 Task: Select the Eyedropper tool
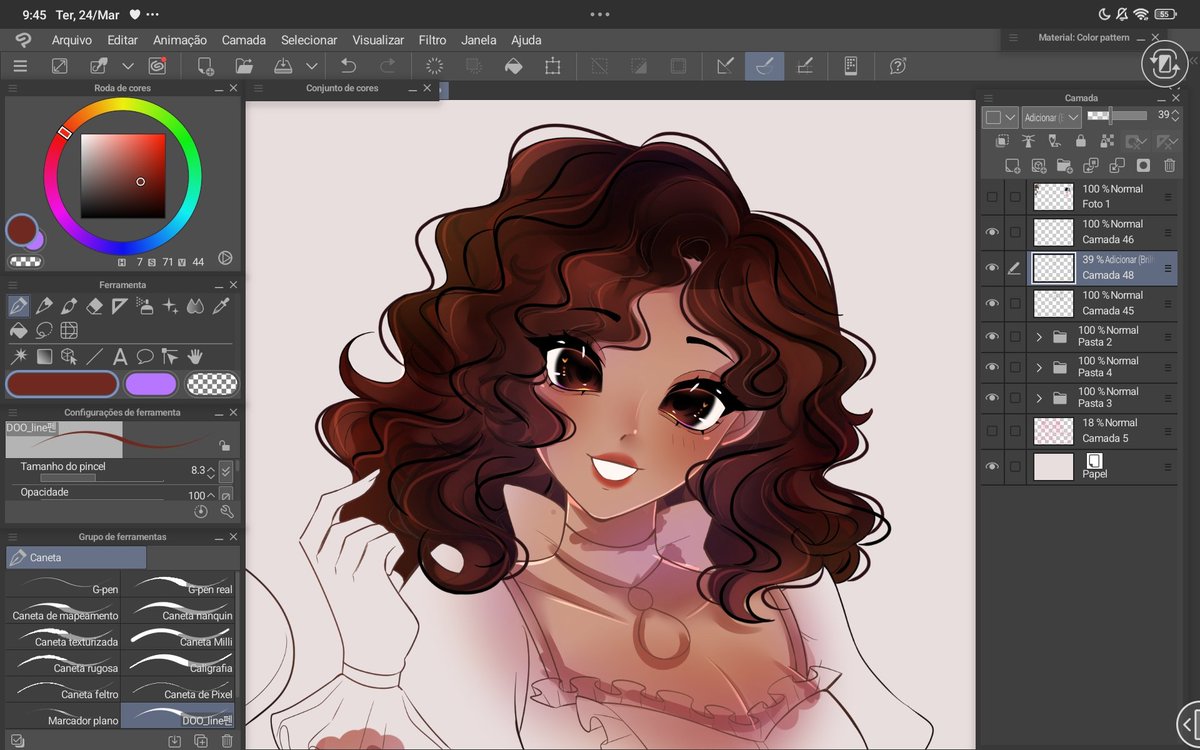click(x=222, y=305)
